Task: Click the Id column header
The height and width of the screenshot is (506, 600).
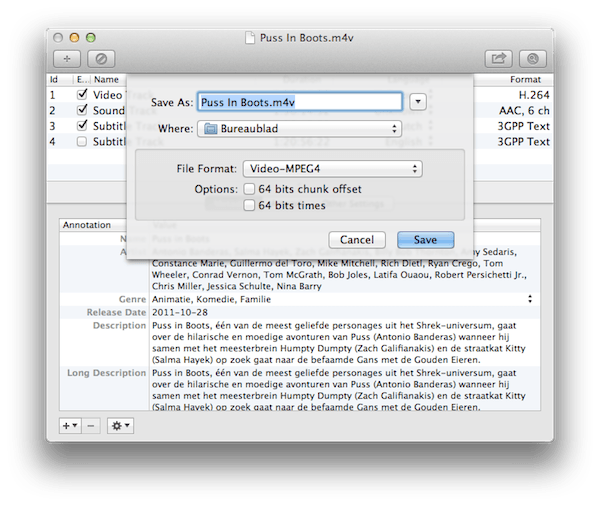Action: pos(54,79)
